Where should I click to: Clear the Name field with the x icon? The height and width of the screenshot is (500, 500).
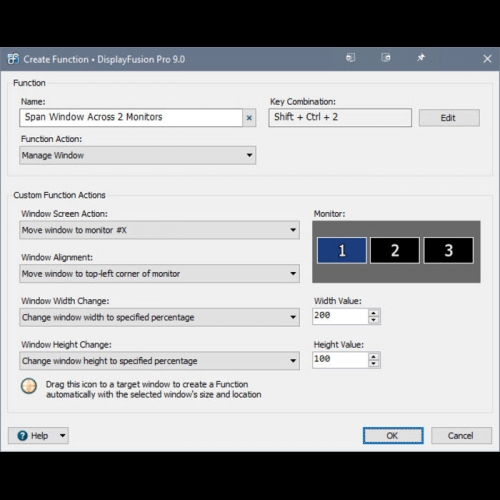(249, 118)
